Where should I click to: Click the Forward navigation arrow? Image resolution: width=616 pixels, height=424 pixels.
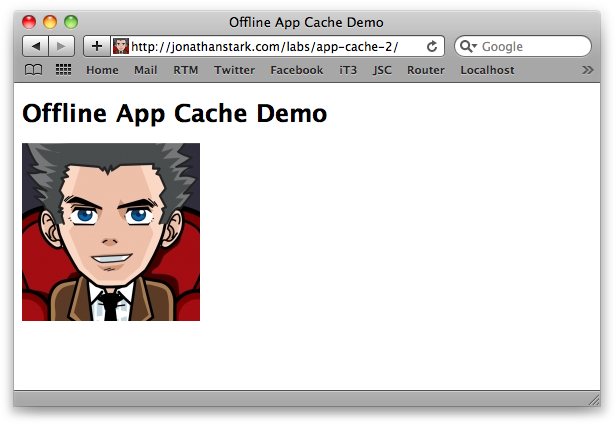(x=61, y=46)
